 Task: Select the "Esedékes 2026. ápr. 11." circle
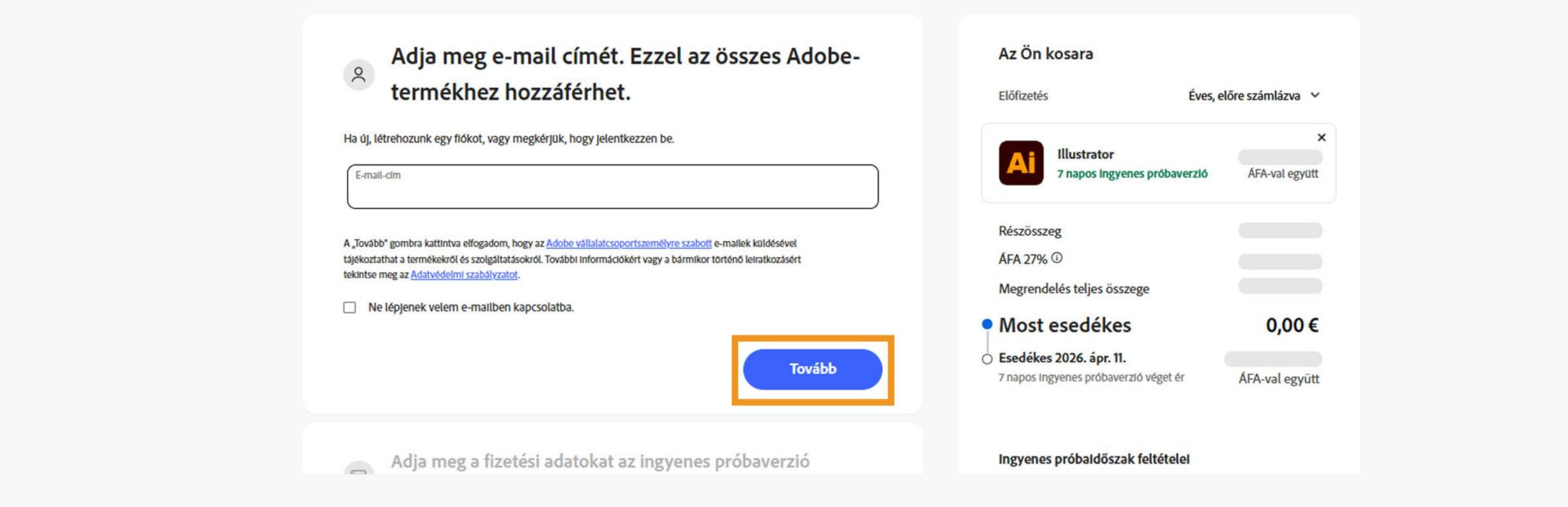(x=987, y=358)
